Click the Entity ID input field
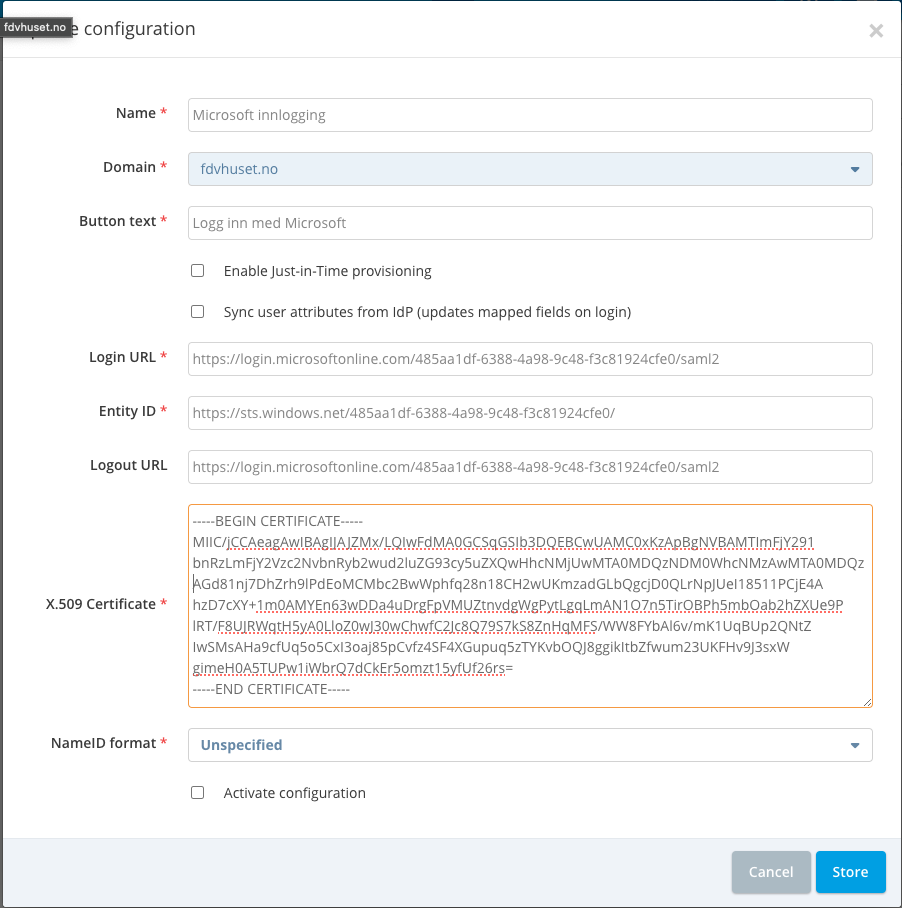 530,413
